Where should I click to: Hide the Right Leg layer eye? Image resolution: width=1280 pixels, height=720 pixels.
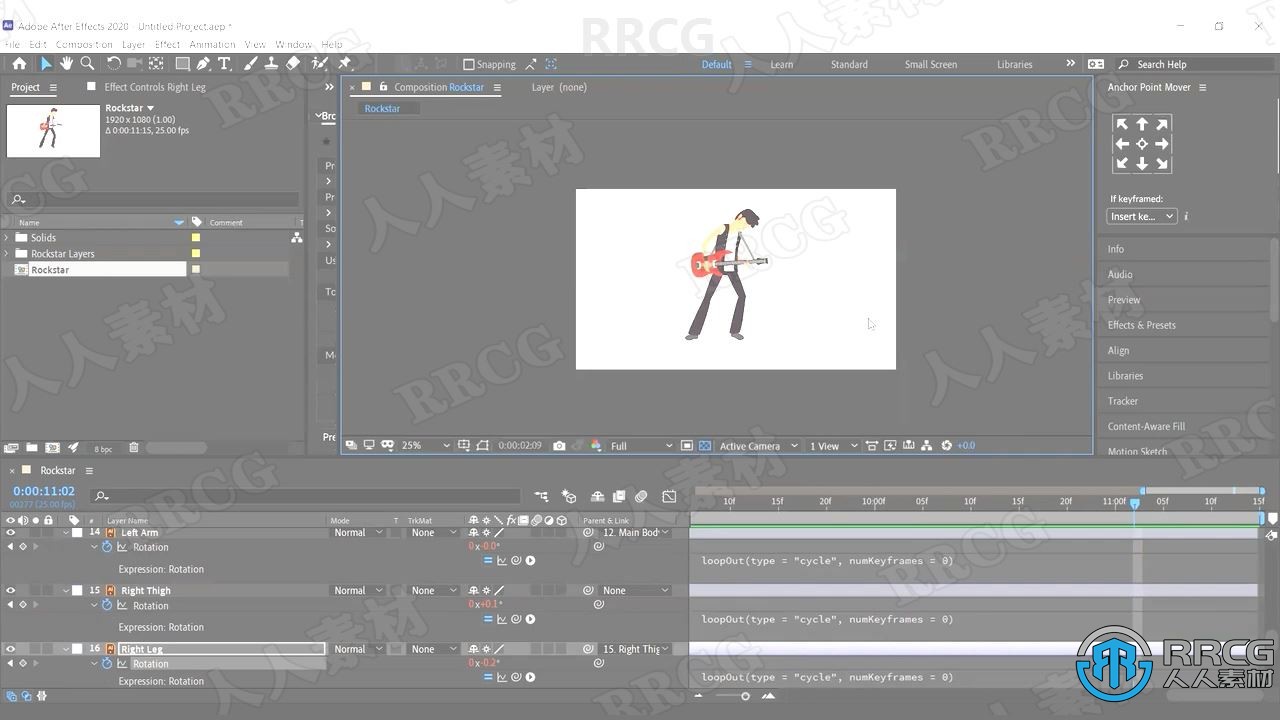point(10,649)
